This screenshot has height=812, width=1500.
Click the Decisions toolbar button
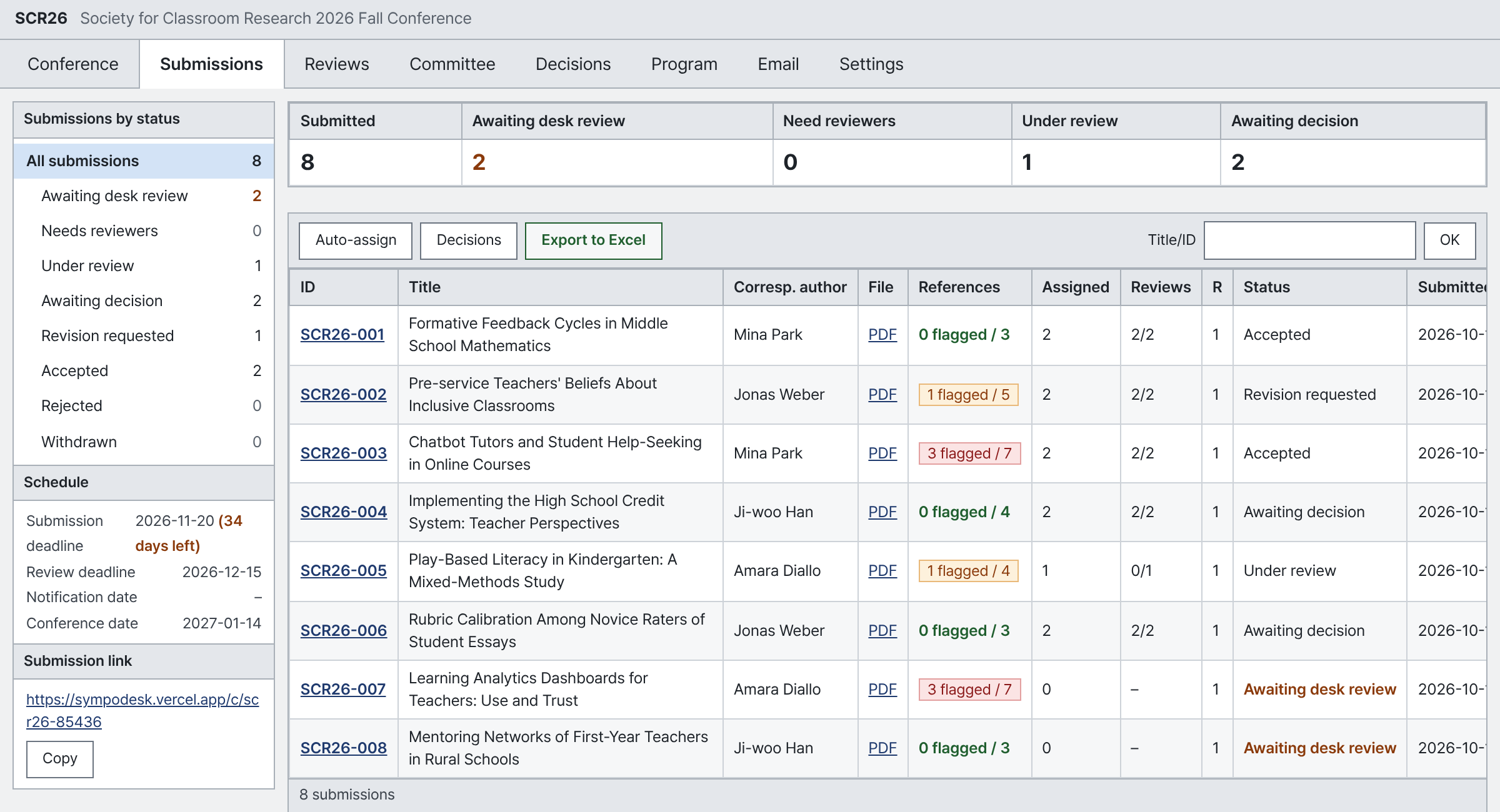click(469, 240)
